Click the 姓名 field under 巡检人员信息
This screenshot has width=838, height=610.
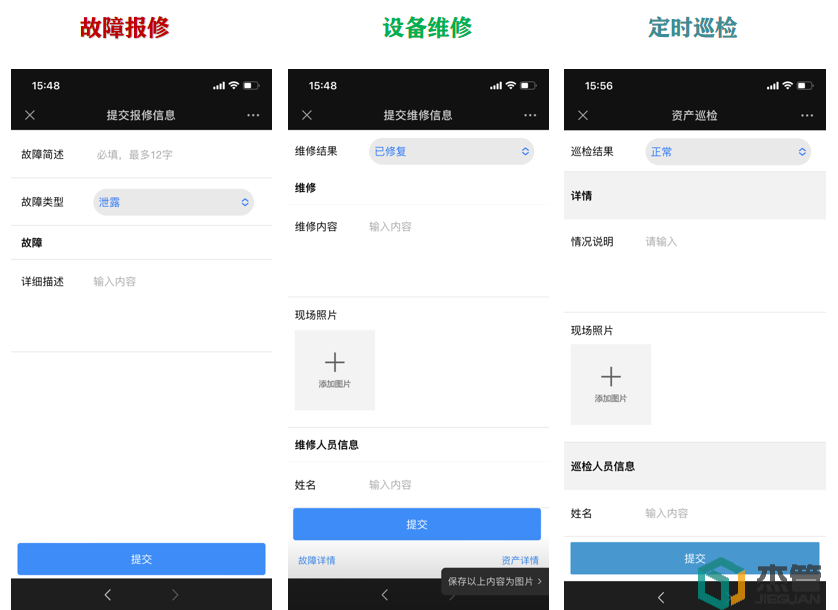pyautogui.click(x=731, y=513)
